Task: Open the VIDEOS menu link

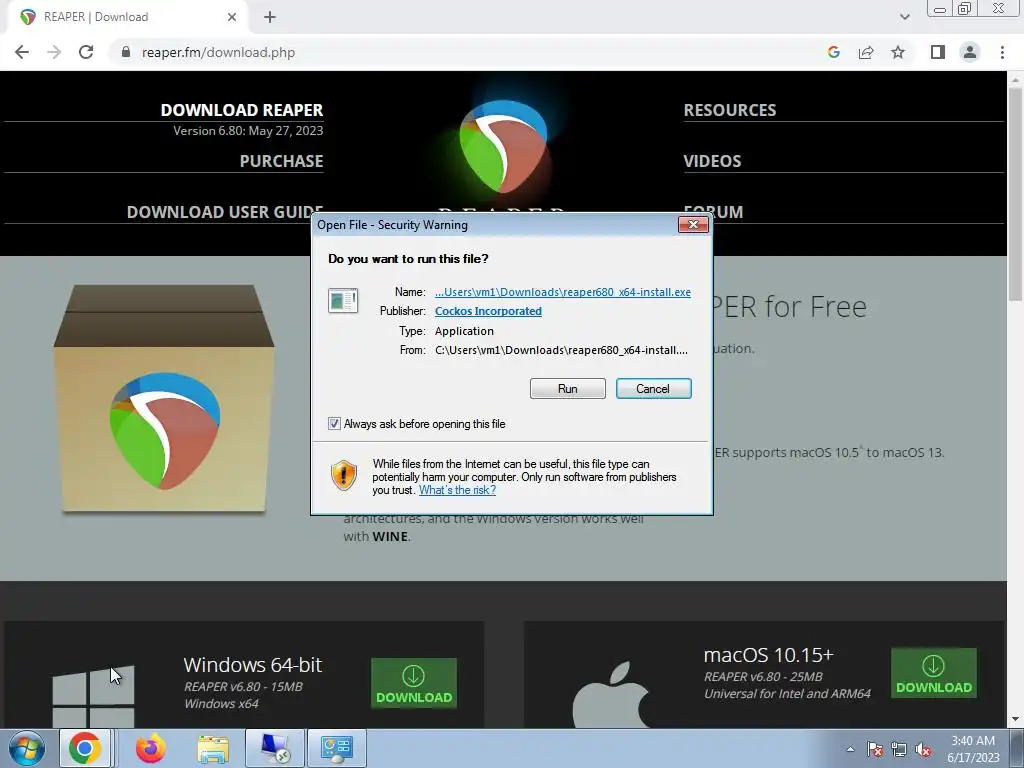Action: [x=712, y=161]
